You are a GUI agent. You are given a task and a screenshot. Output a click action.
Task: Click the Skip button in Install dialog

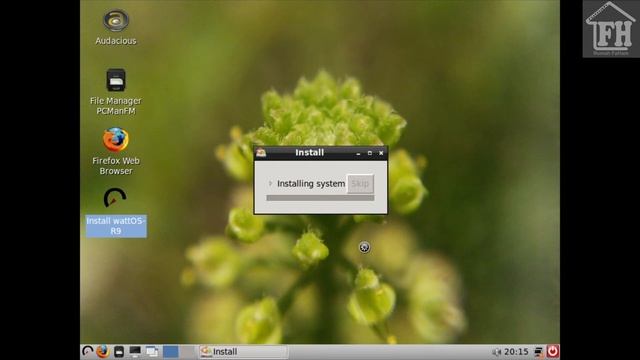tap(360, 184)
